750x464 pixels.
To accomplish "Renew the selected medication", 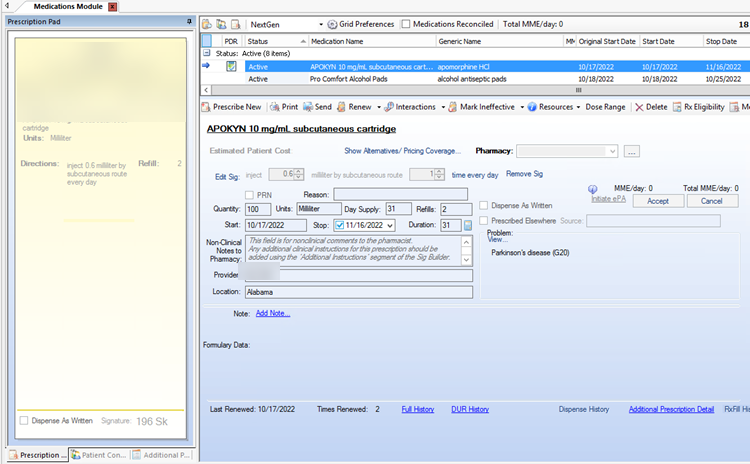I will 354,107.
